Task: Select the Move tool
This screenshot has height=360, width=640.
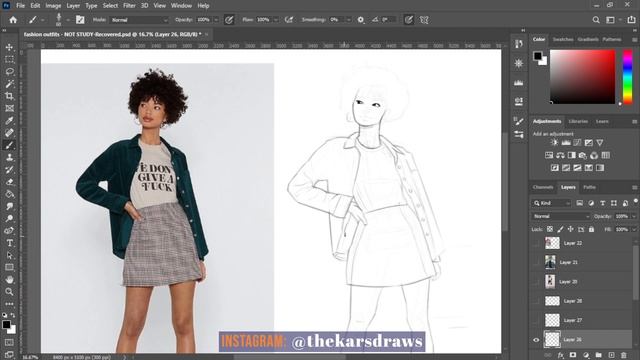Action: [x=9, y=47]
